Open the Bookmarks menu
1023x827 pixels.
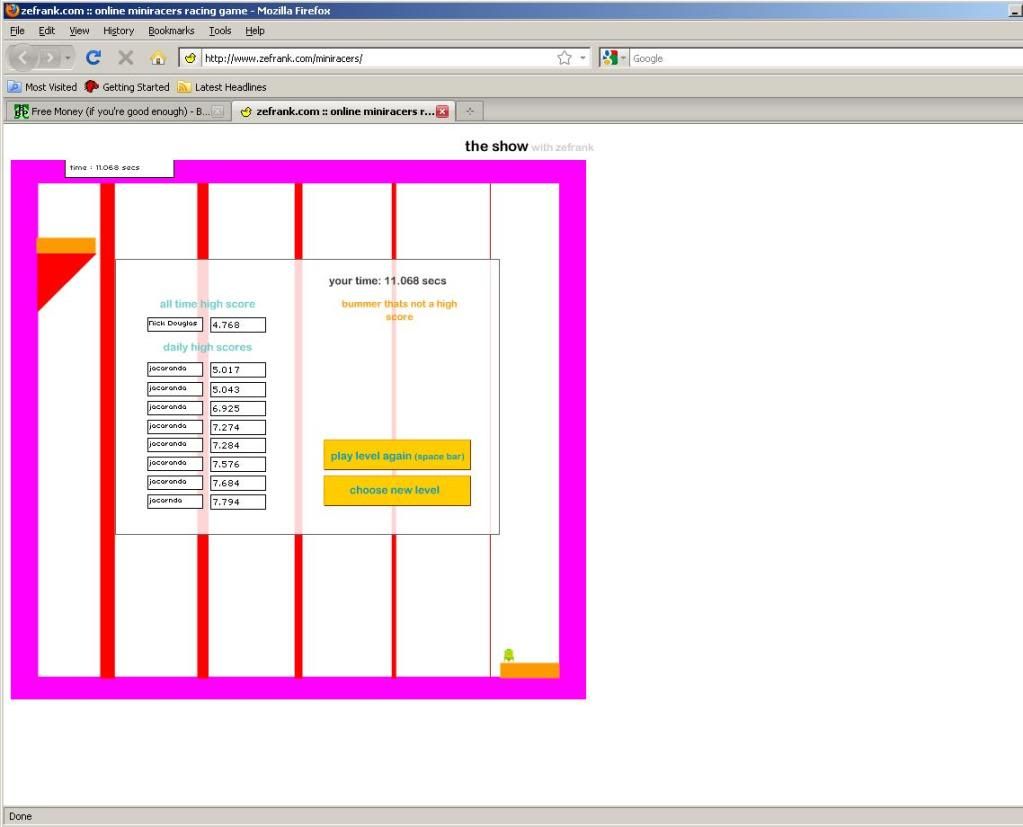pyautogui.click(x=171, y=31)
